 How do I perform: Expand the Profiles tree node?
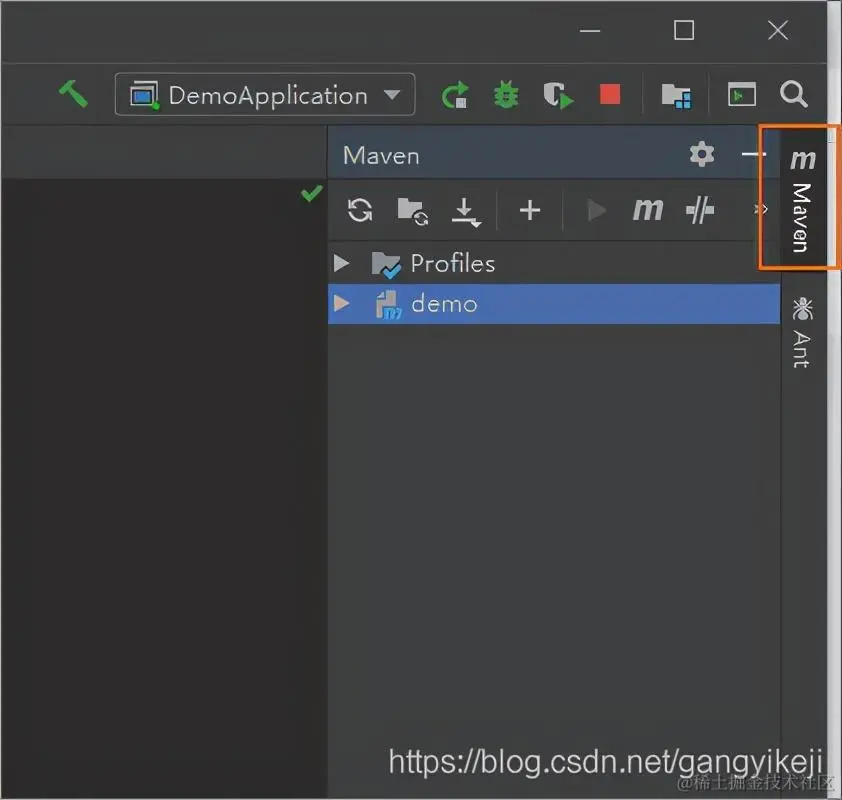pyautogui.click(x=342, y=263)
